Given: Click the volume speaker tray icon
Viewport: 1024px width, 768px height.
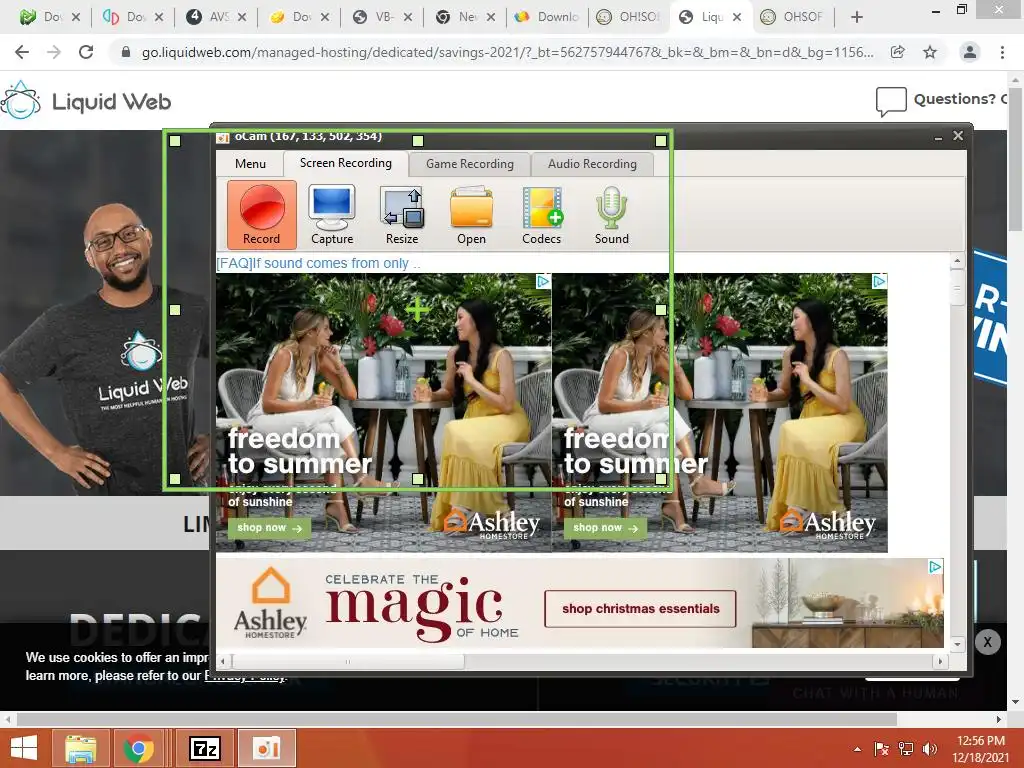Looking at the screenshot, I should pos(929,749).
